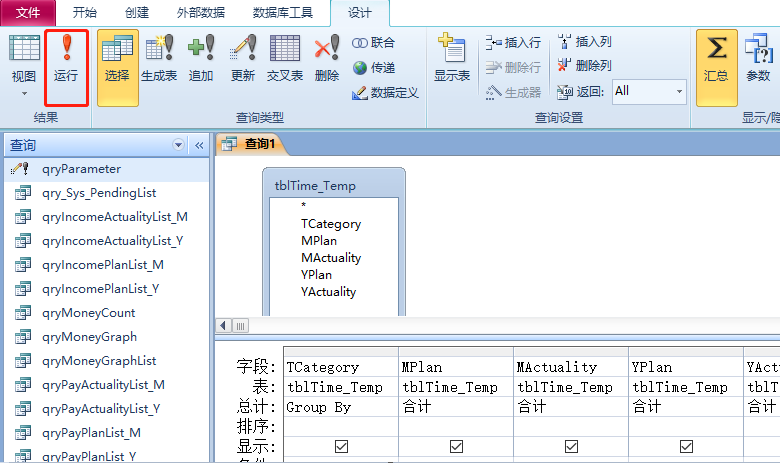The image size is (780, 463).
Task: Select the asterisk field in tblTime_Temp
Action: click(x=303, y=205)
